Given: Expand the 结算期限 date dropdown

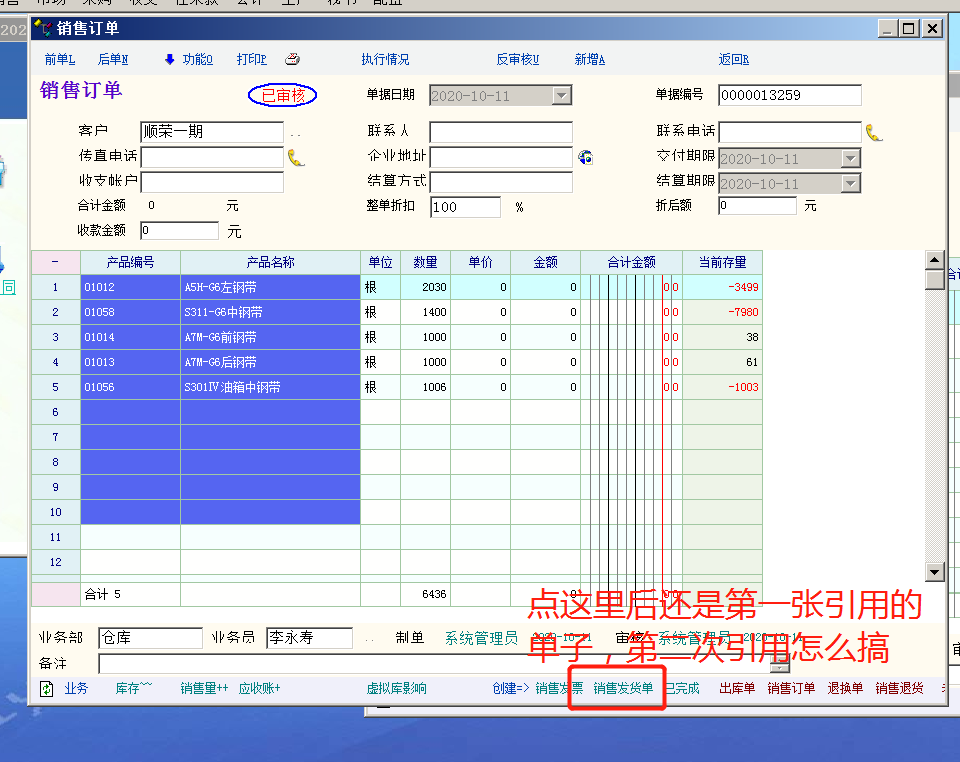Looking at the screenshot, I should (x=850, y=184).
